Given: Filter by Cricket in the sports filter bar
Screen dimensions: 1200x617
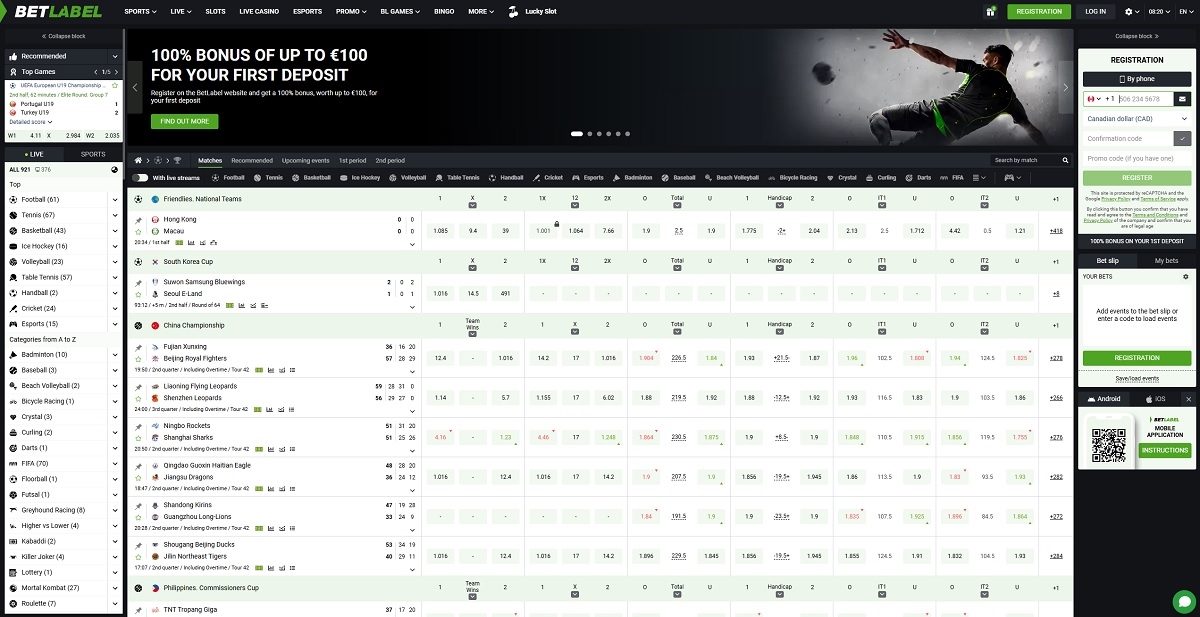Looking at the screenshot, I should click(x=548, y=177).
